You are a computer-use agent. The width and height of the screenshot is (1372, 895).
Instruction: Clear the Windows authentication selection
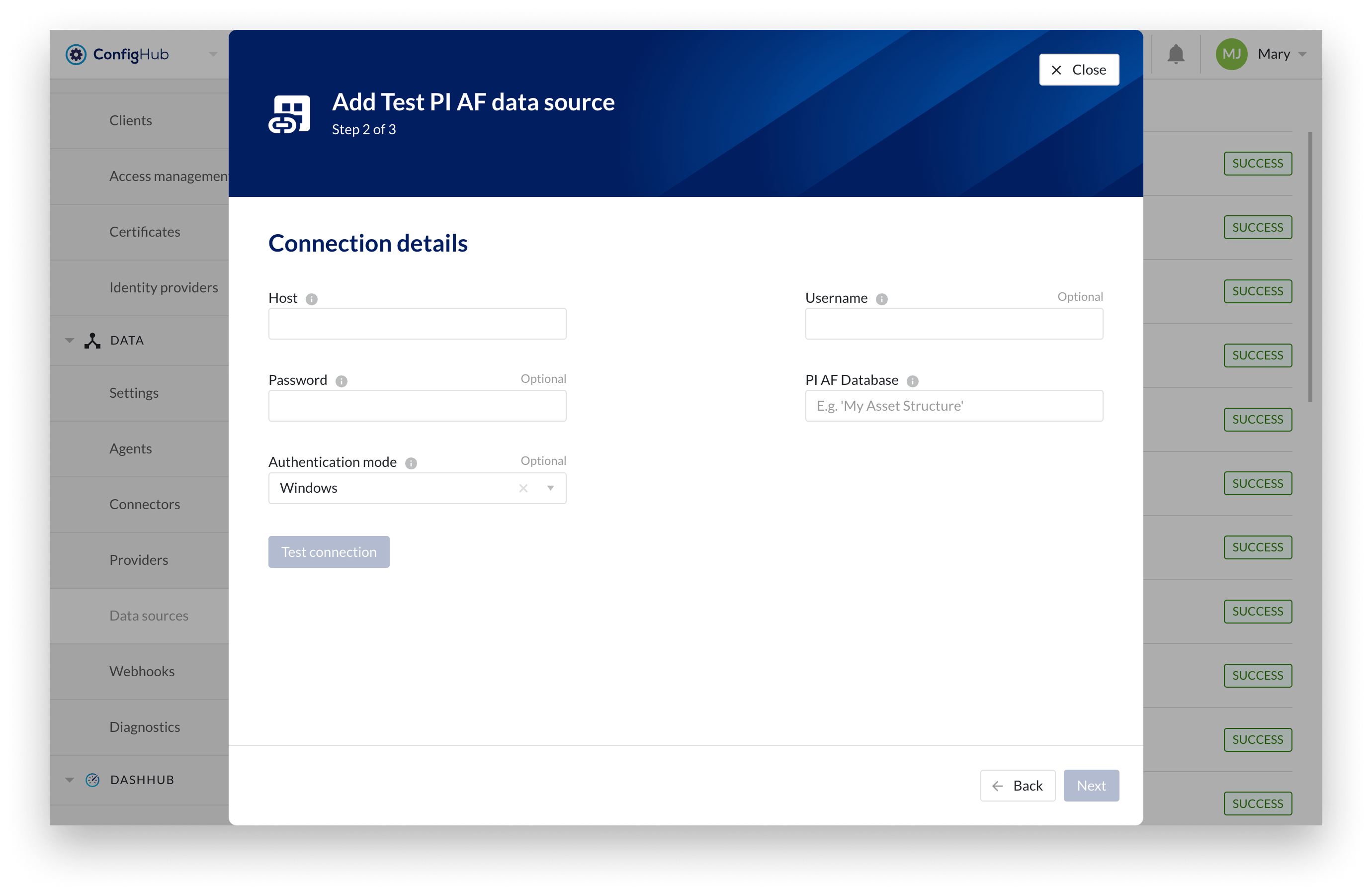(523, 488)
